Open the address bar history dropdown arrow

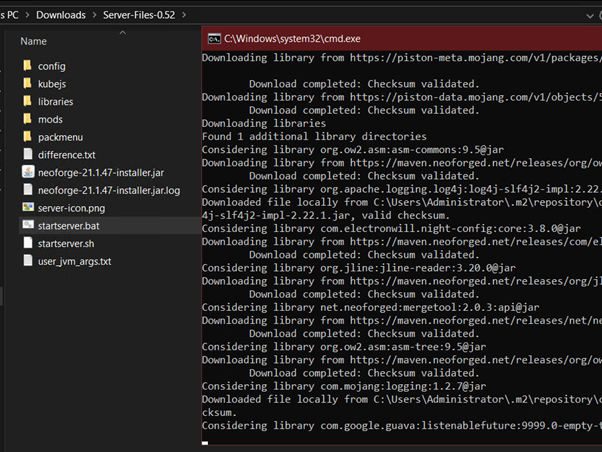pyautogui.click(x=590, y=16)
